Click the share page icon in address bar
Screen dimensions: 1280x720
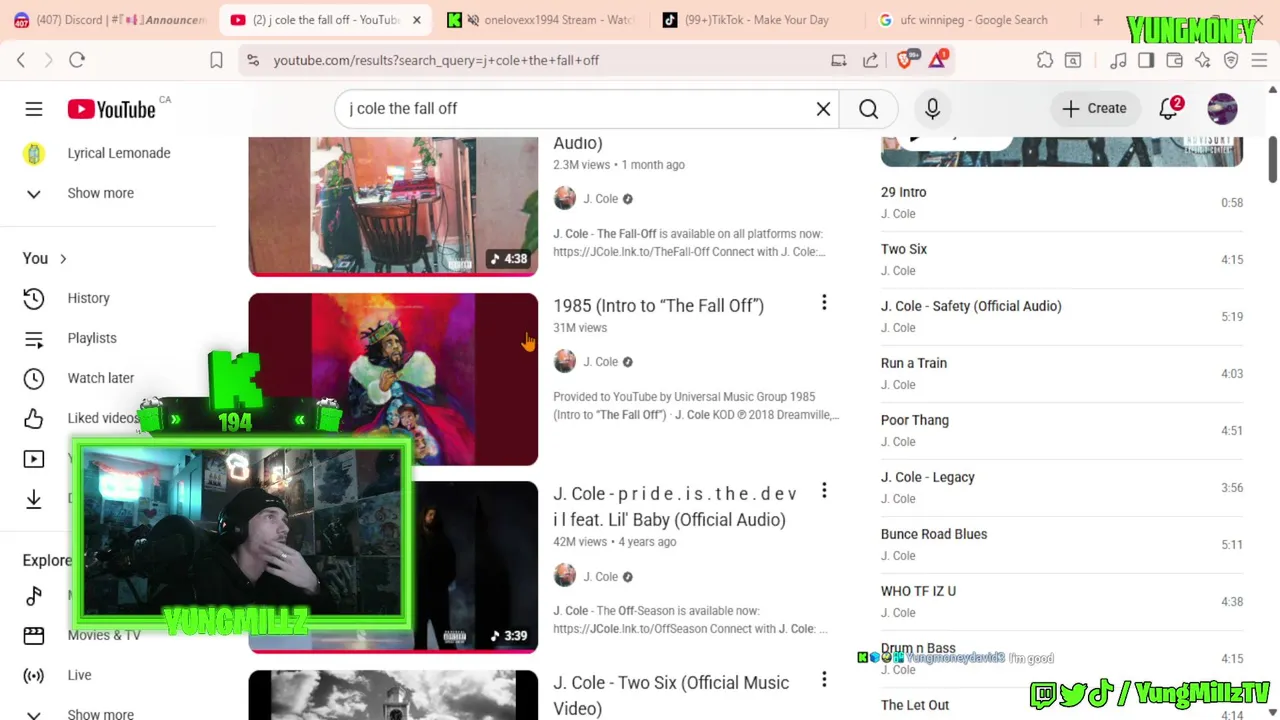(x=870, y=60)
